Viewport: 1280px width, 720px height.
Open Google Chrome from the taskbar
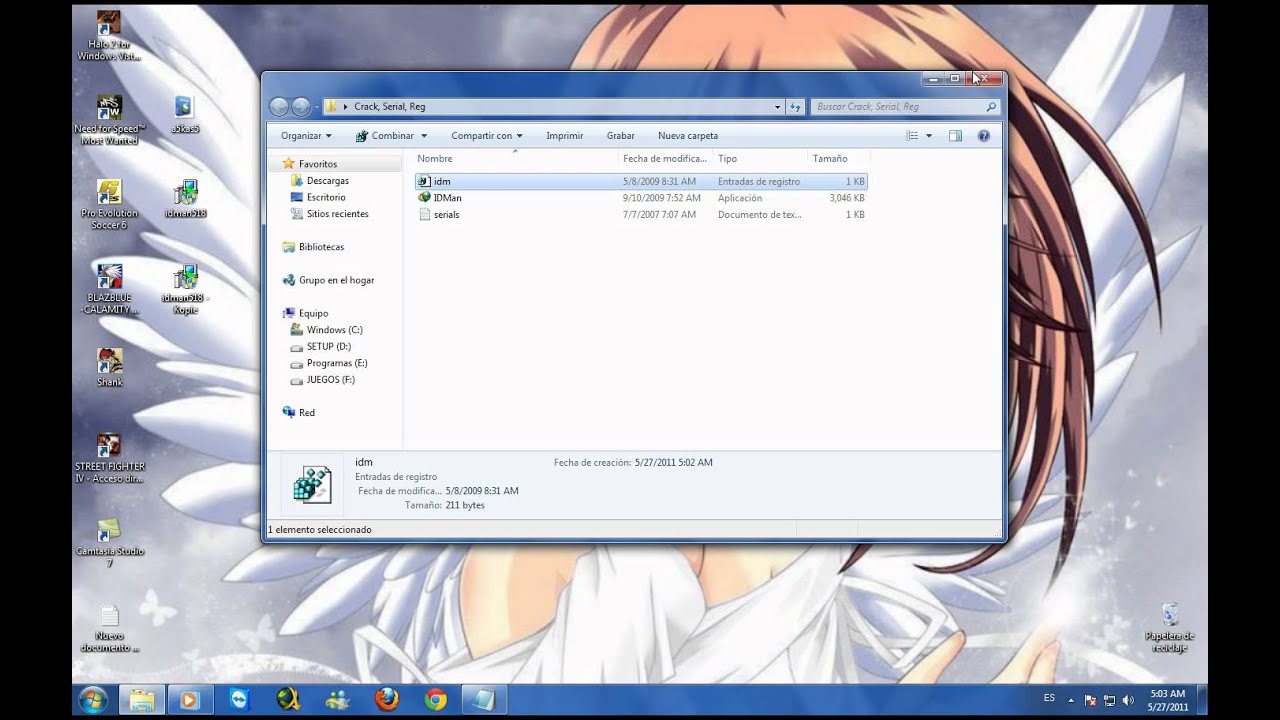coord(435,699)
